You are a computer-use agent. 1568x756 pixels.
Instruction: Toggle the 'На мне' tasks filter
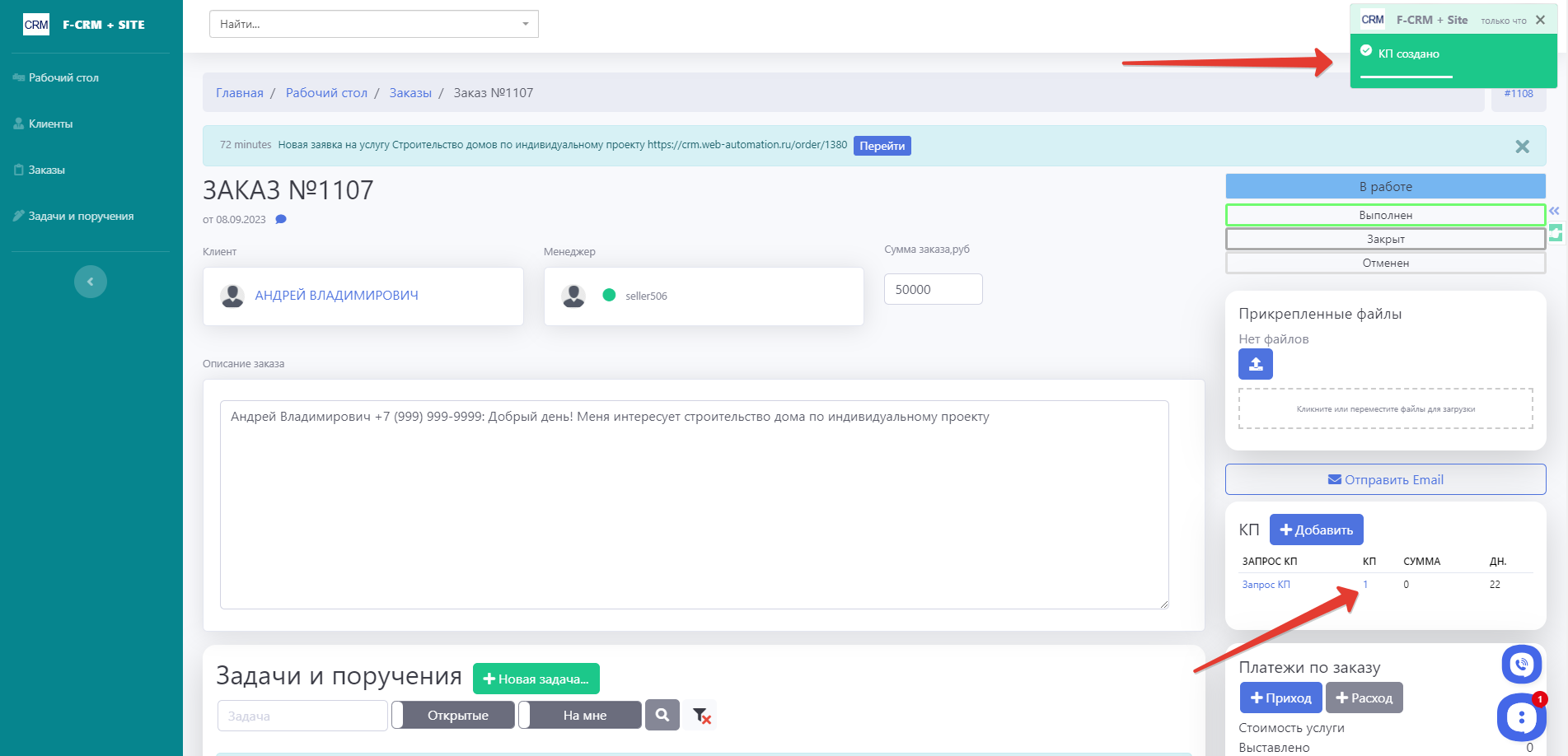580,715
